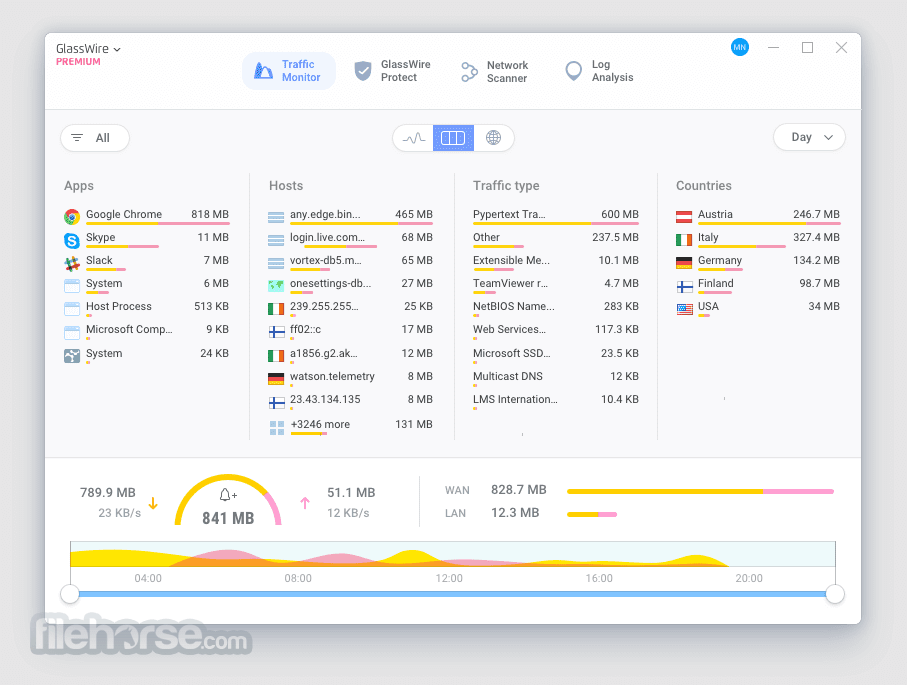Click the Austria flag icon

click(684, 217)
